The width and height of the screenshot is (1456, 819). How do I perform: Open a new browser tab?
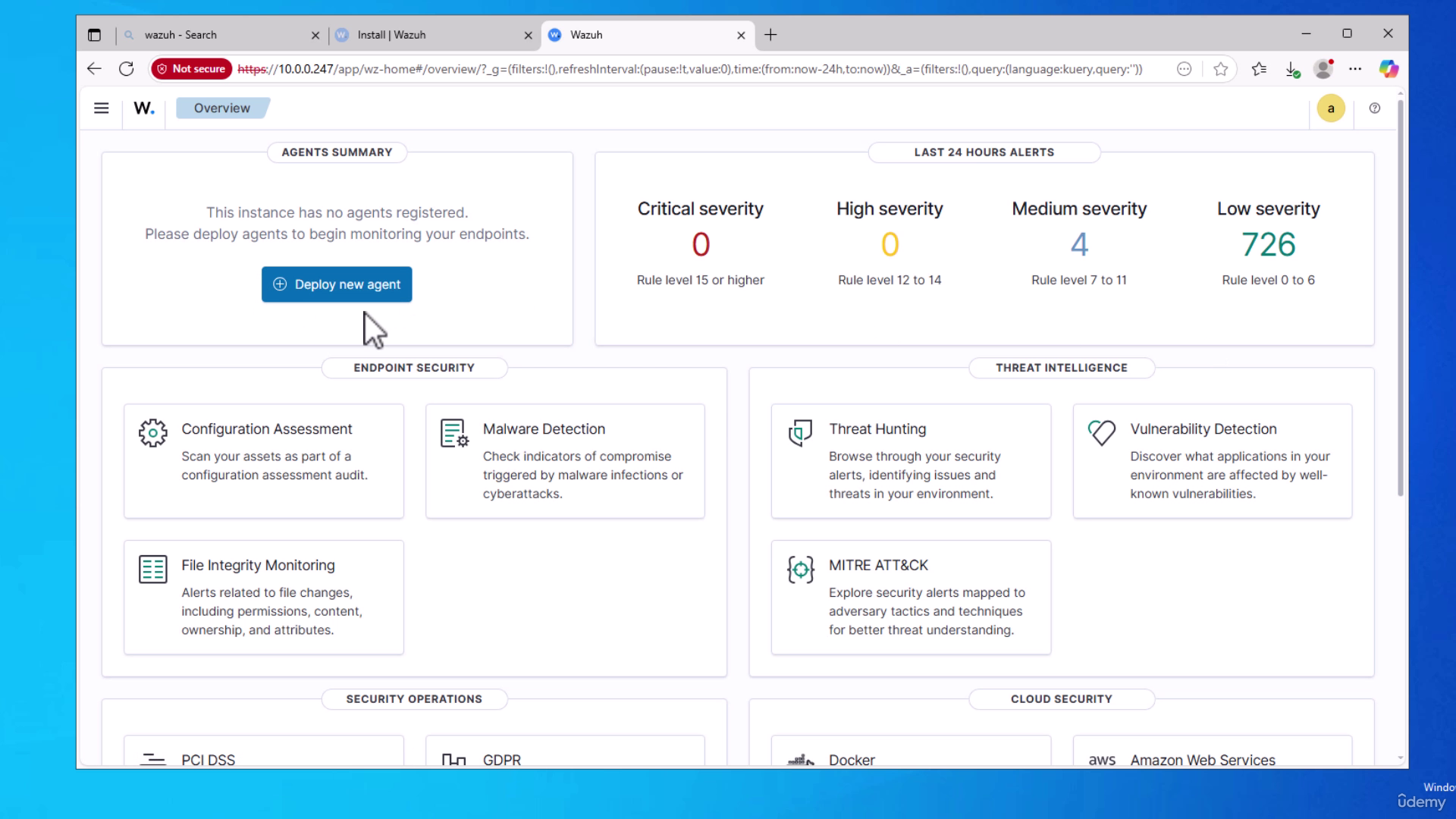(770, 35)
